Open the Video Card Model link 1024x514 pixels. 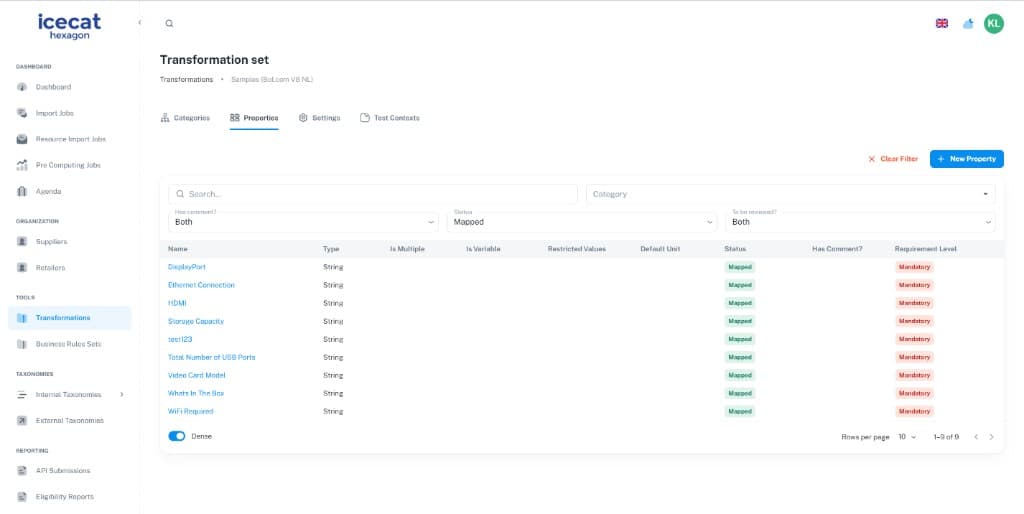[x=197, y=376]
